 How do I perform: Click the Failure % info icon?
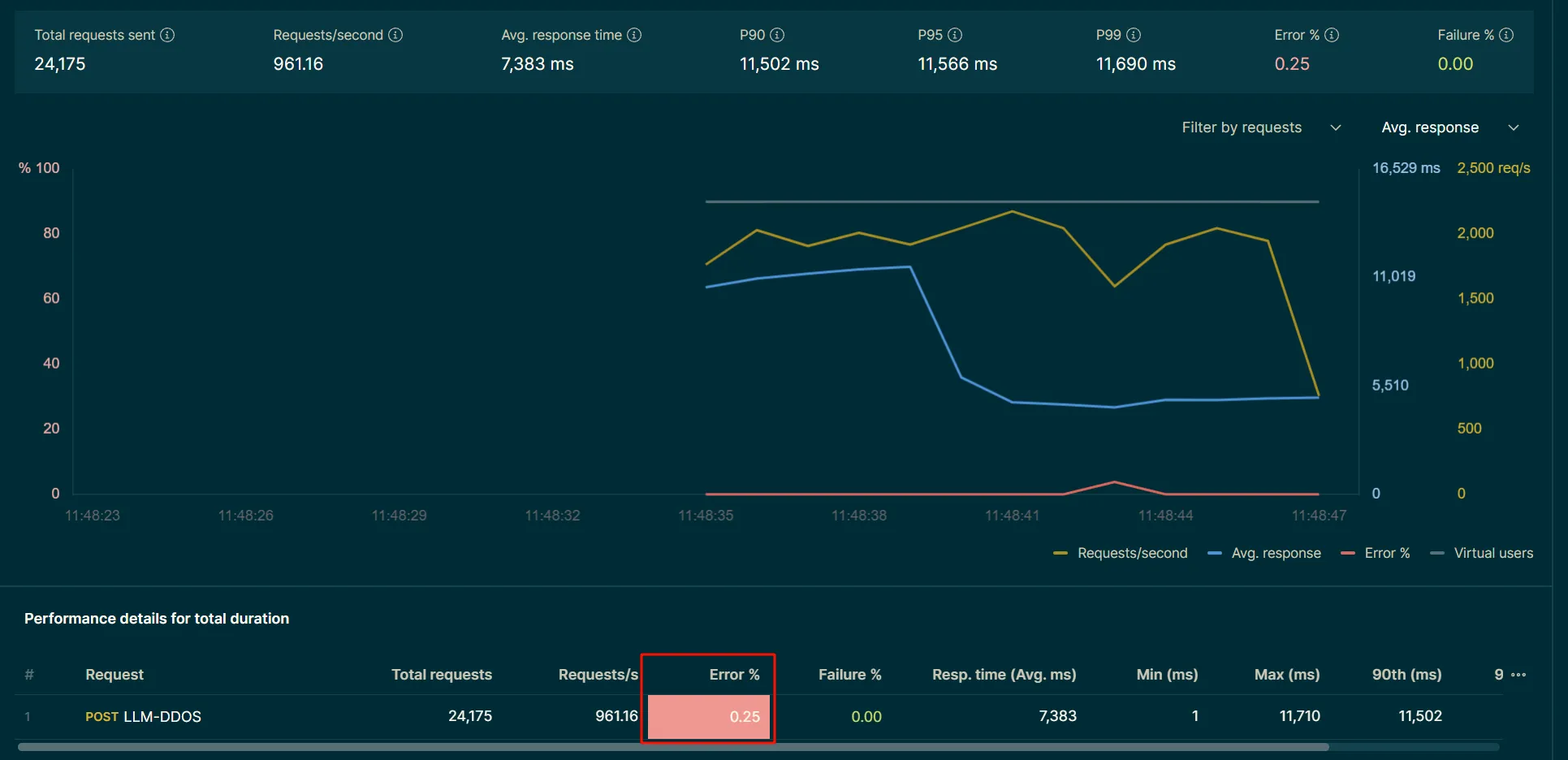pos(1506,35)
